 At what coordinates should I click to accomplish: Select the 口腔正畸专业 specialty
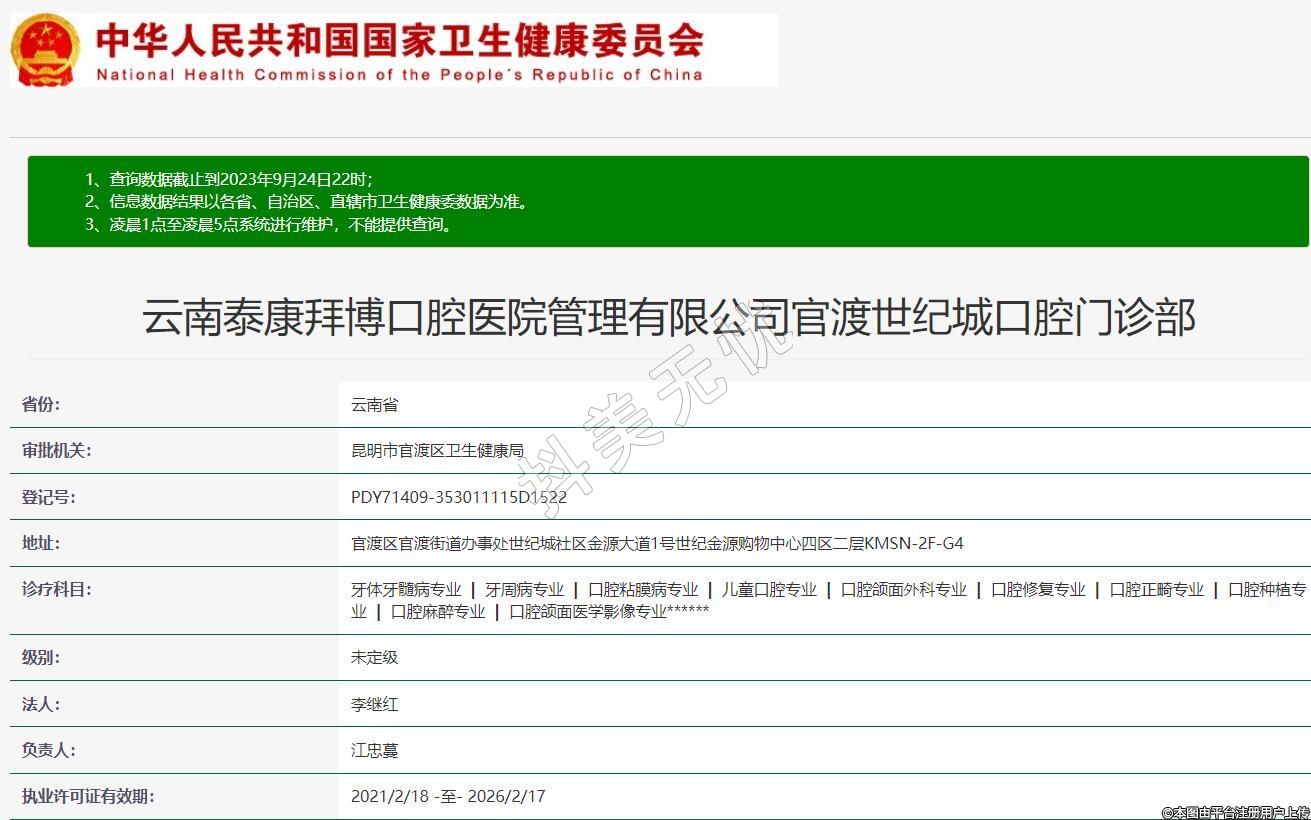pos(1157,590)
